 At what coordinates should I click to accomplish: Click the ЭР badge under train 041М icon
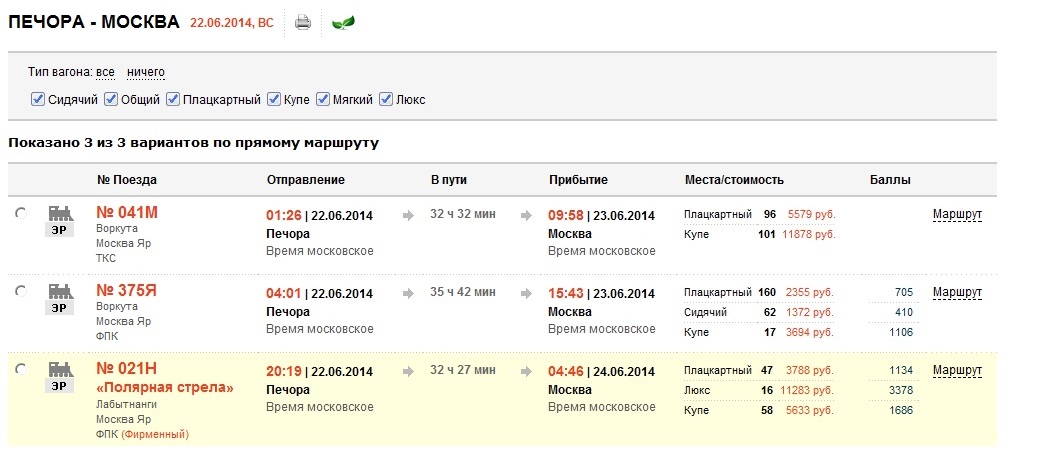(60, 229)
